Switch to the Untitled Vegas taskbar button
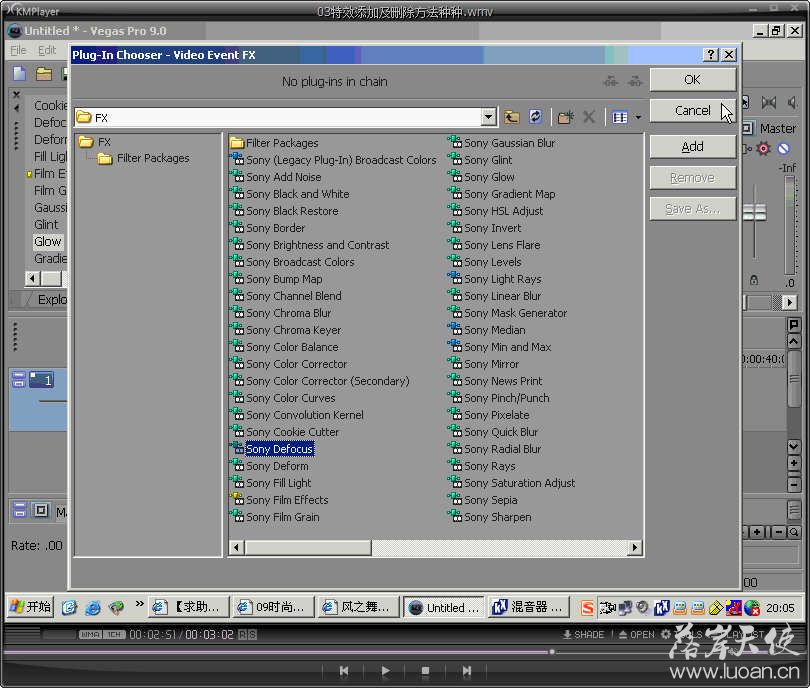Viewport: 810px width, 688px height. coord(443,607)
